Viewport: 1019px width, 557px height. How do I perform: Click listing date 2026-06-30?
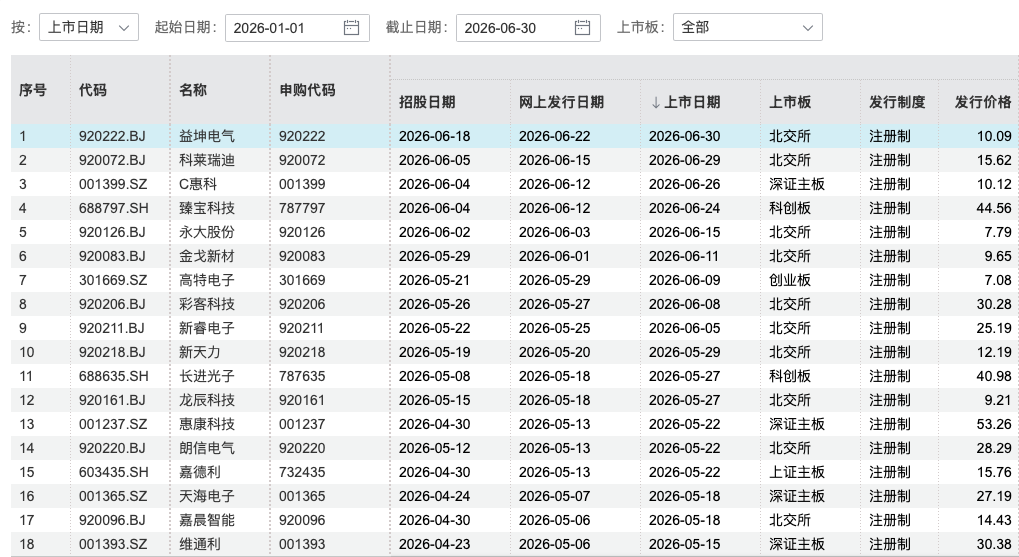[x=684, y=136]
